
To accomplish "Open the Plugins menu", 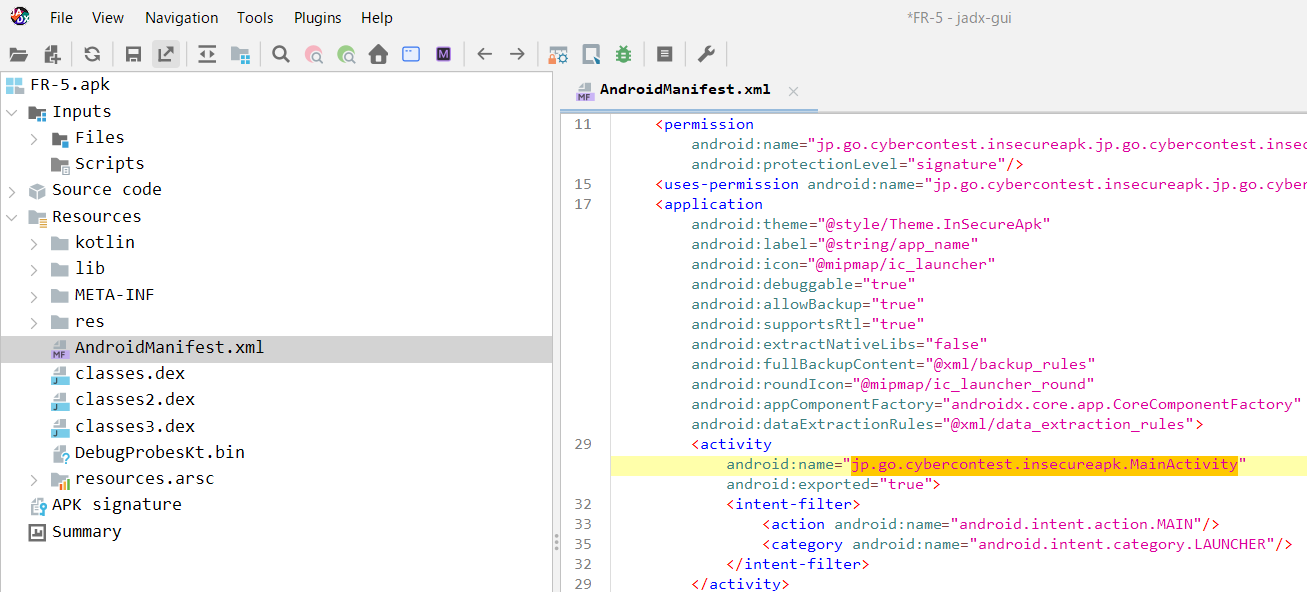I will coord(318,18).
